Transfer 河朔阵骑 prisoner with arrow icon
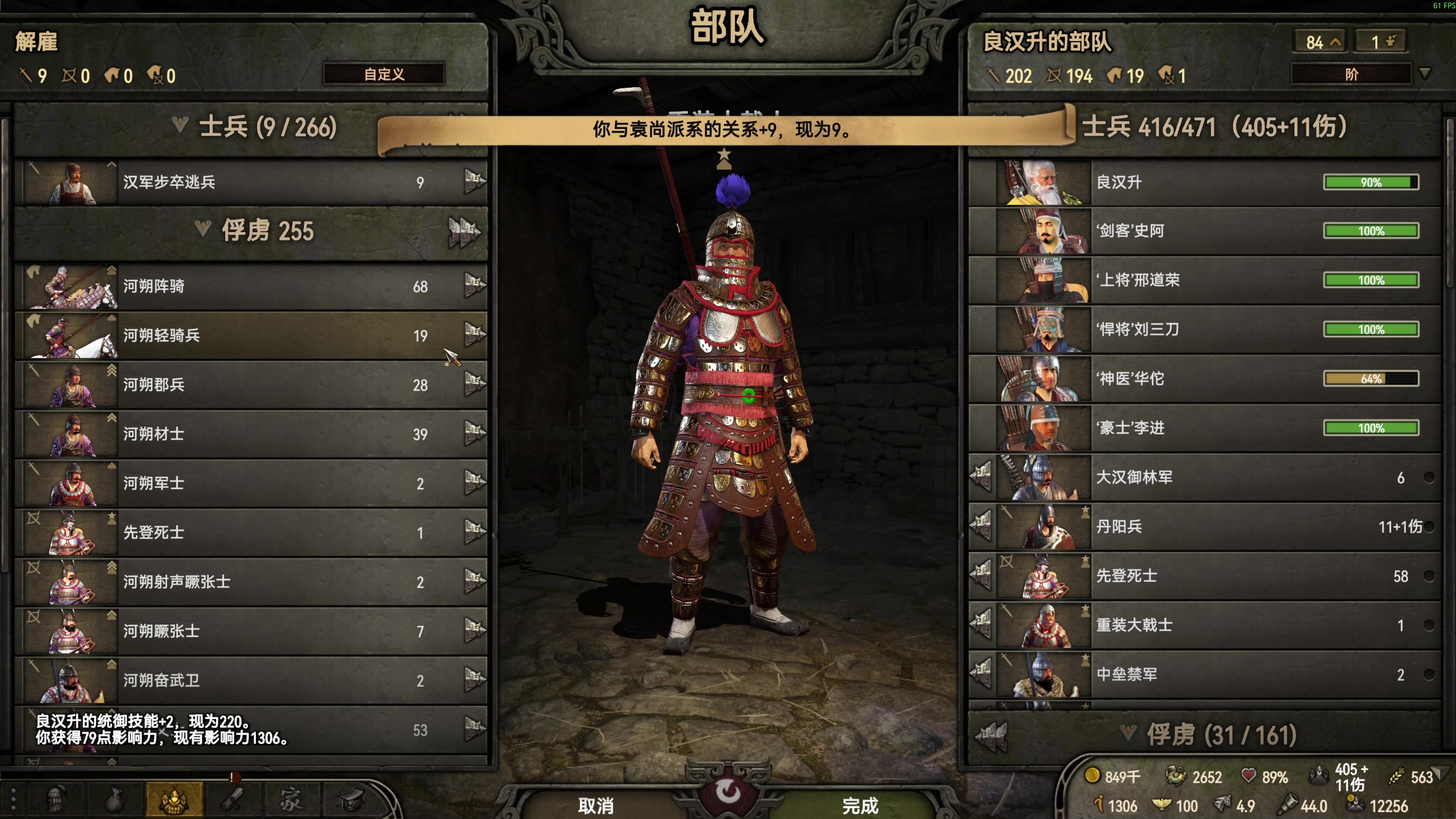Viewport: 1456px width, 819px height. tap(474, 285)
